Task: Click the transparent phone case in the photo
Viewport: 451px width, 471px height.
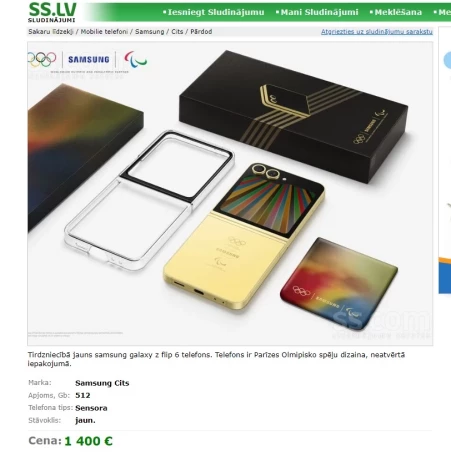Action: [x=149, y=200]
